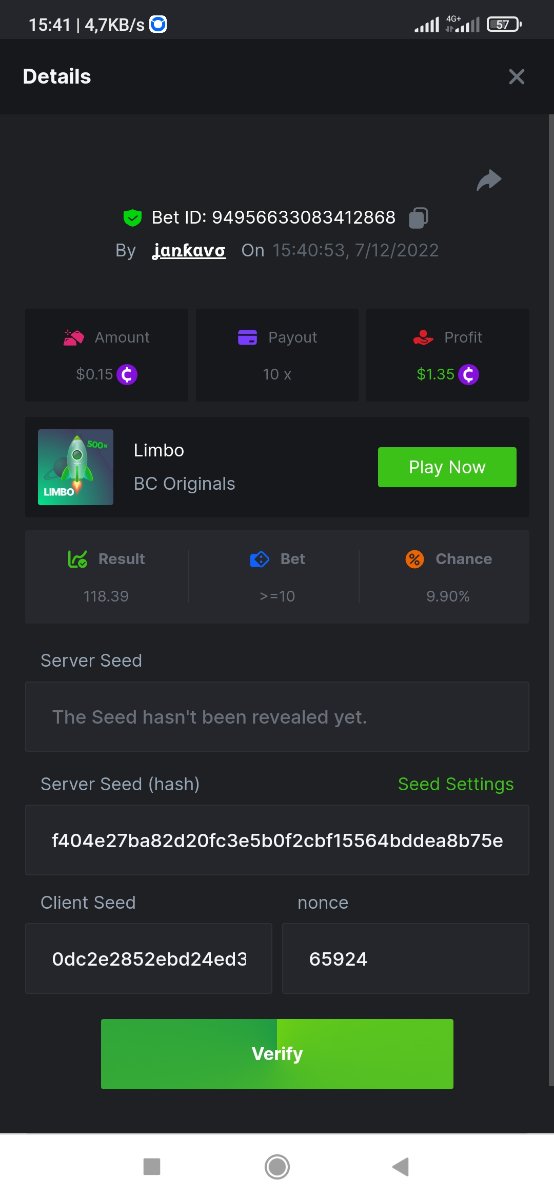Tap the green verified shield icon
The height and width of the screenshot is (1200, 554).
(132, 217)
